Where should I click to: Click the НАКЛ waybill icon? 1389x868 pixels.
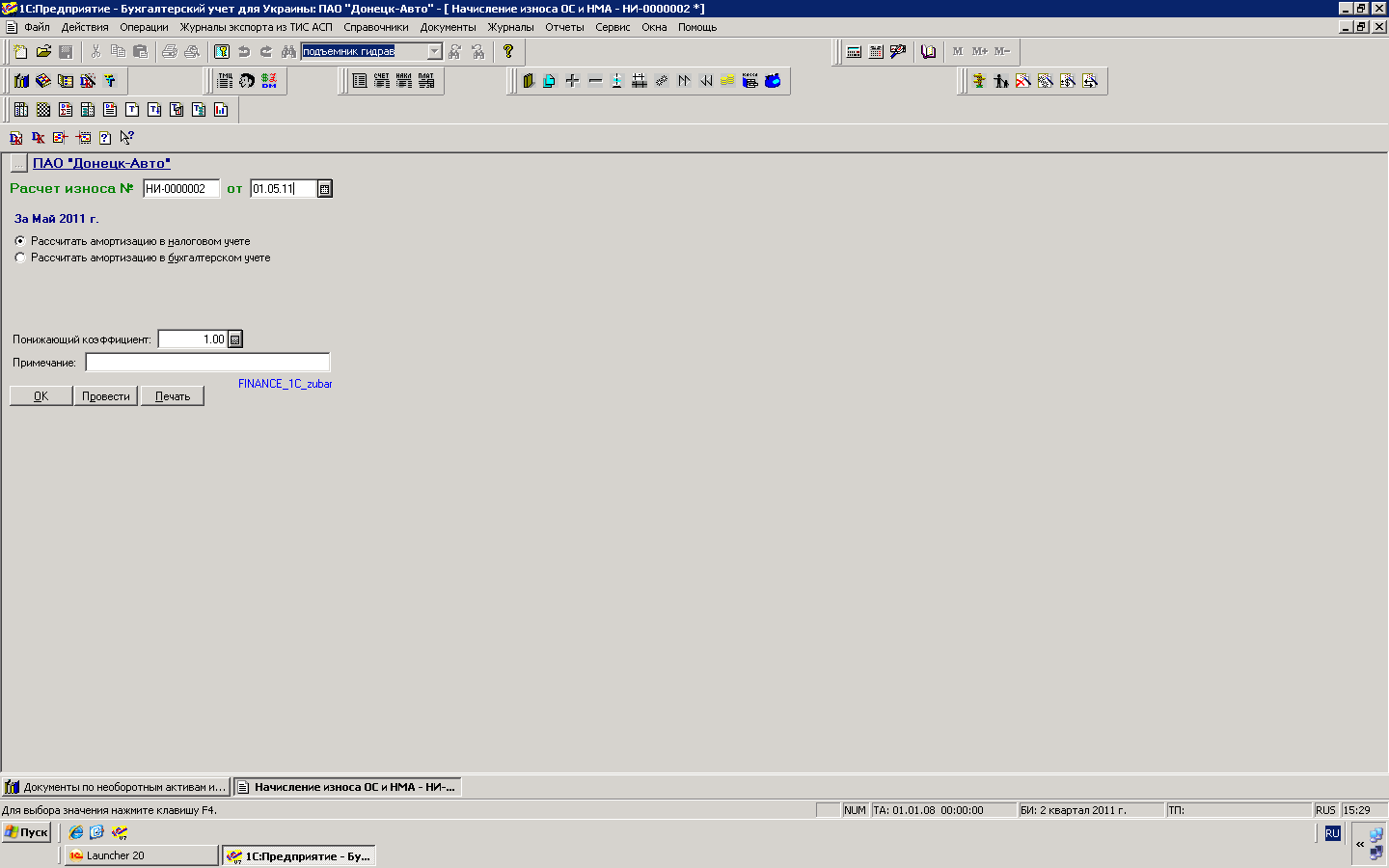404,80
